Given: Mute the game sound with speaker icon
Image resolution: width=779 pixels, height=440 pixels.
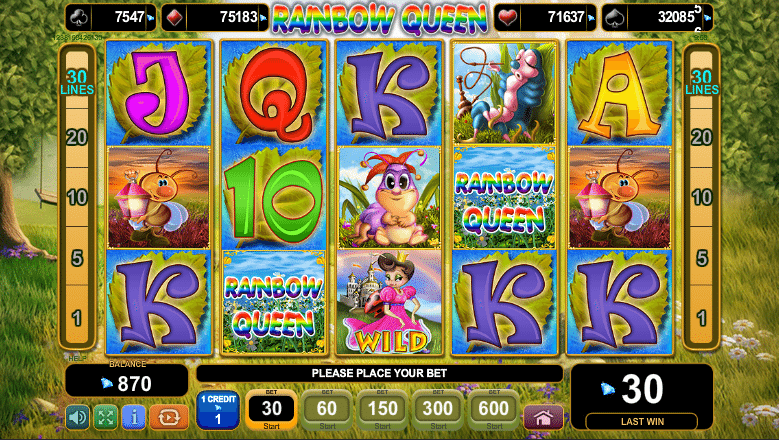Looking at the screenshot, I should 78,417.
